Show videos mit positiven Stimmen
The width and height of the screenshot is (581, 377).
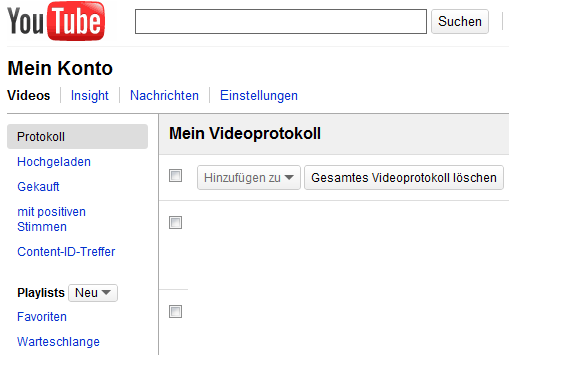52,219
